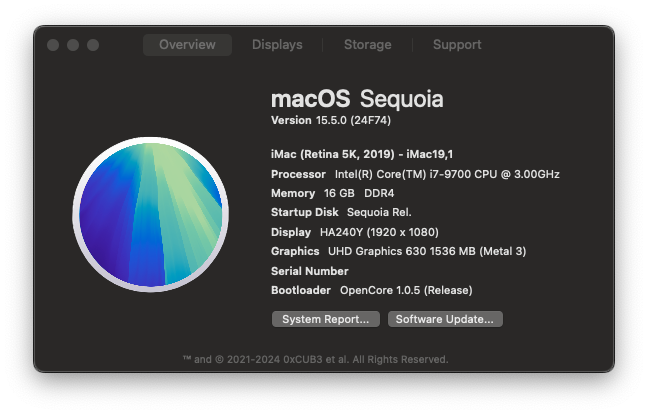The width and height of the screenshot is (648, 414).
Task: Select the Overview tab
Action: (x=187, y=45)
